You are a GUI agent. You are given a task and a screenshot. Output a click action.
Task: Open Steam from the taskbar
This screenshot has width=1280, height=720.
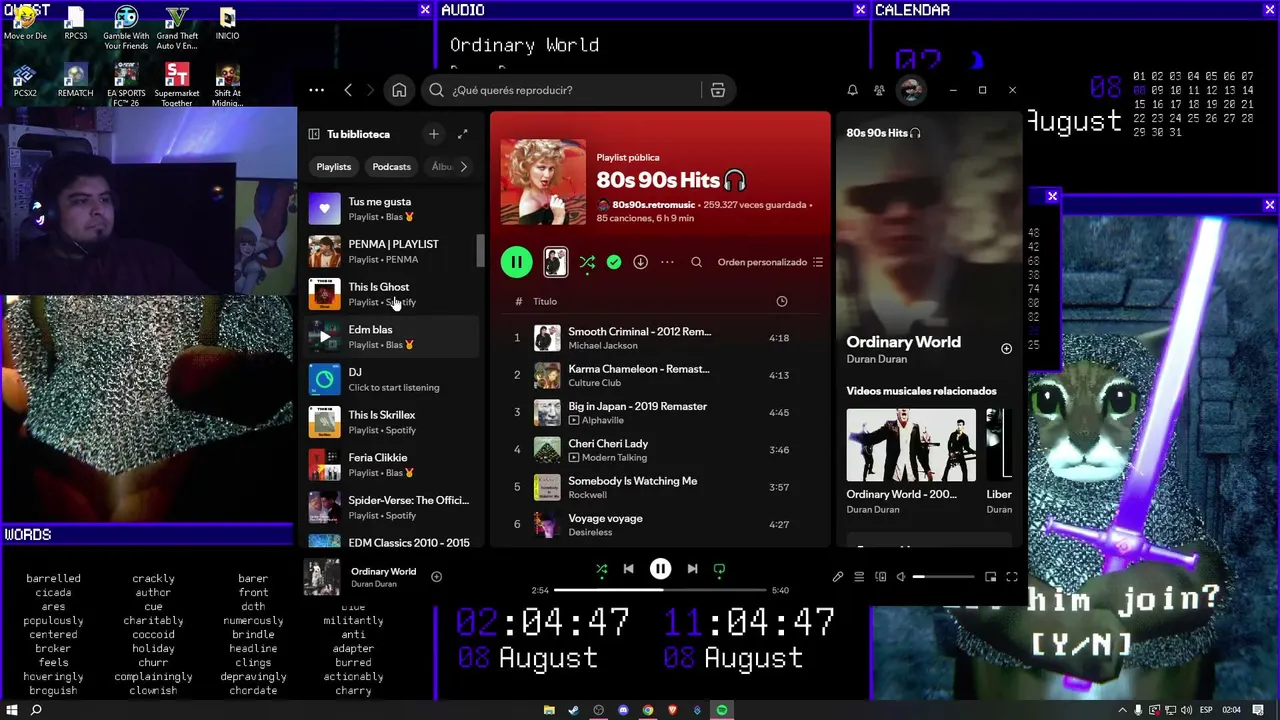pos(573,710)
